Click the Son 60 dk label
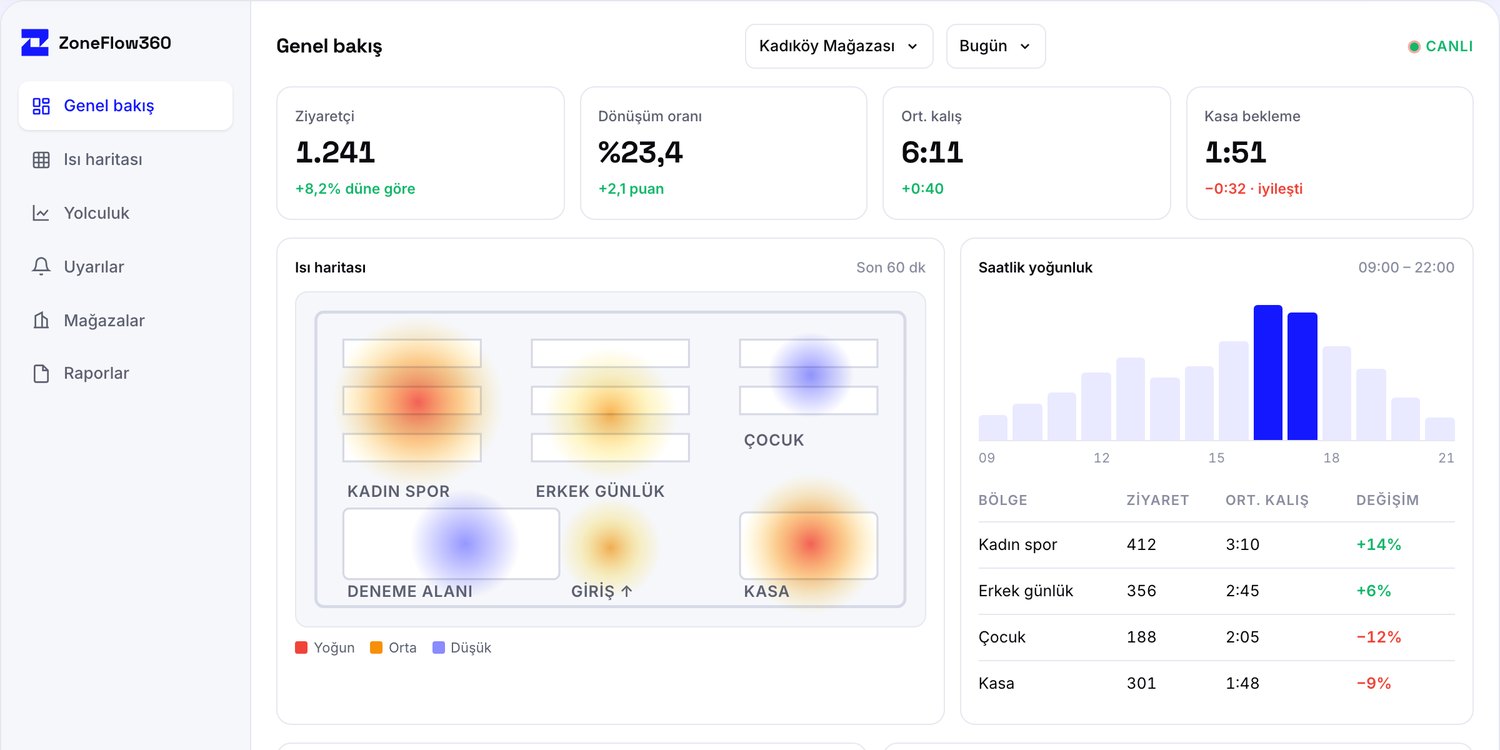The image size is (1500, 750). coord(891,268)
